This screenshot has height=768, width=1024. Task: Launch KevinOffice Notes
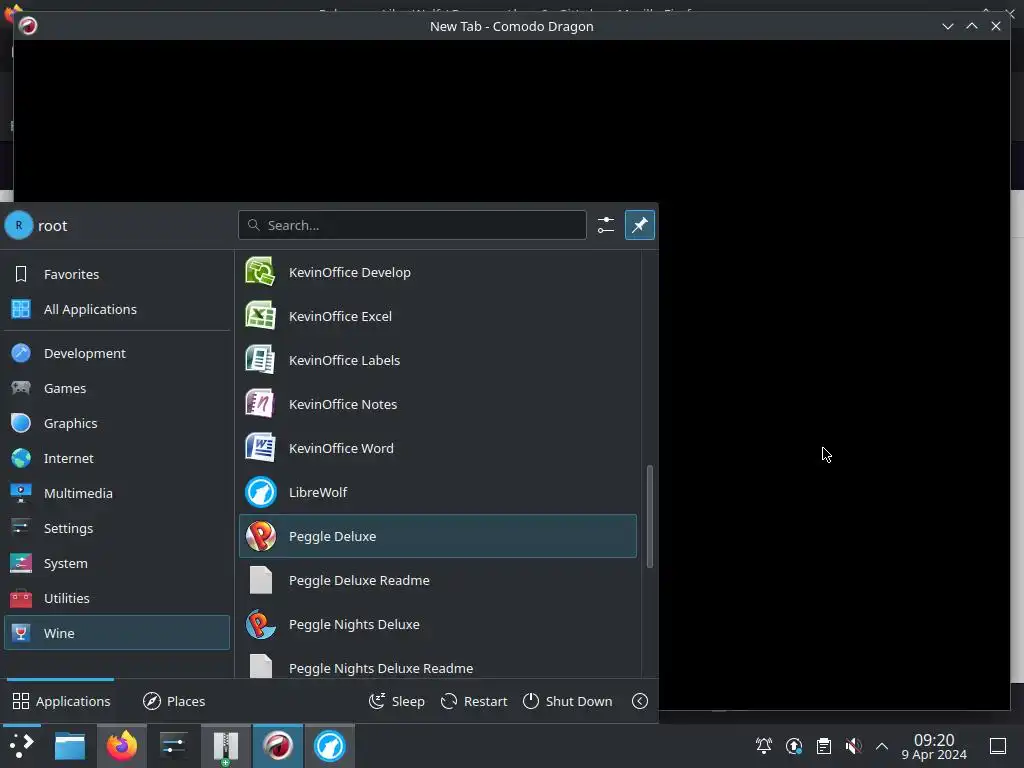(x=438, y=404)
